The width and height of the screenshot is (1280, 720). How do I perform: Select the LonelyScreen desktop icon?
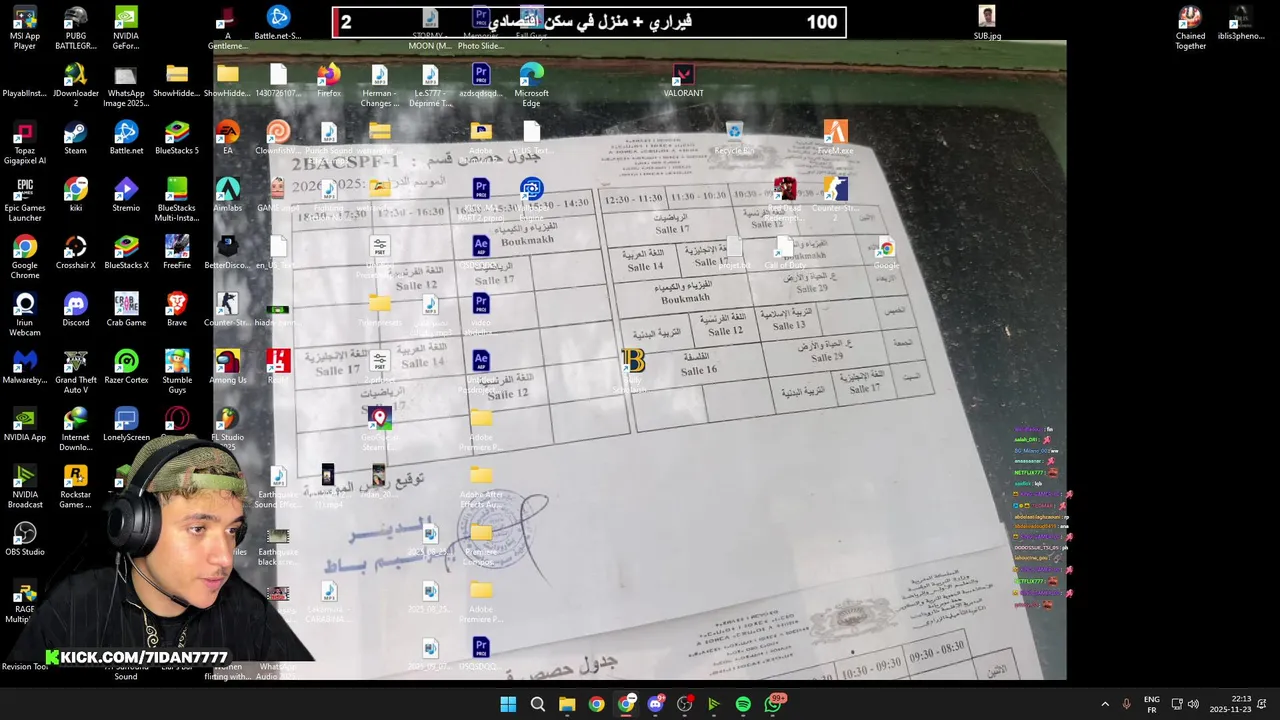coord(126,424)
